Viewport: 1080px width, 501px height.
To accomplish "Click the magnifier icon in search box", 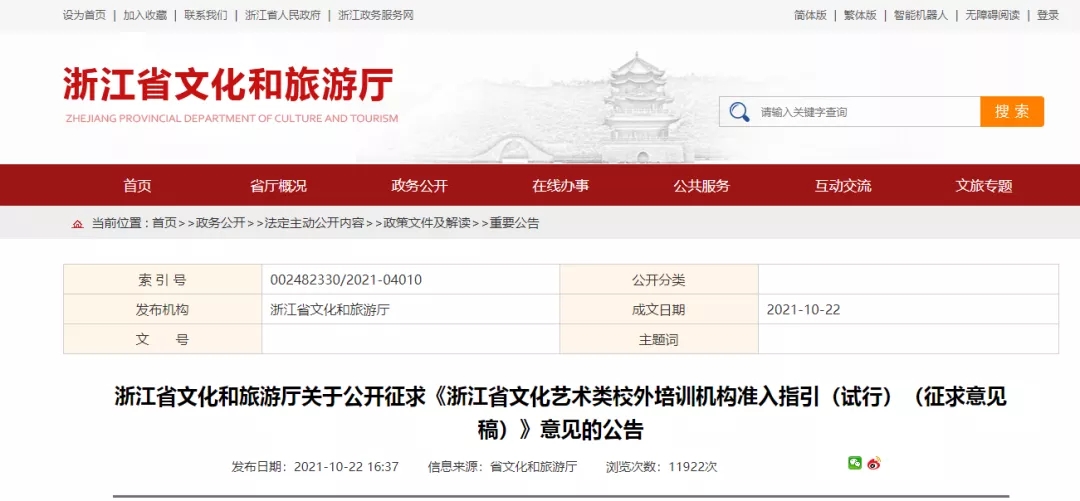I will pyautogui.click(x=739, y=112).
